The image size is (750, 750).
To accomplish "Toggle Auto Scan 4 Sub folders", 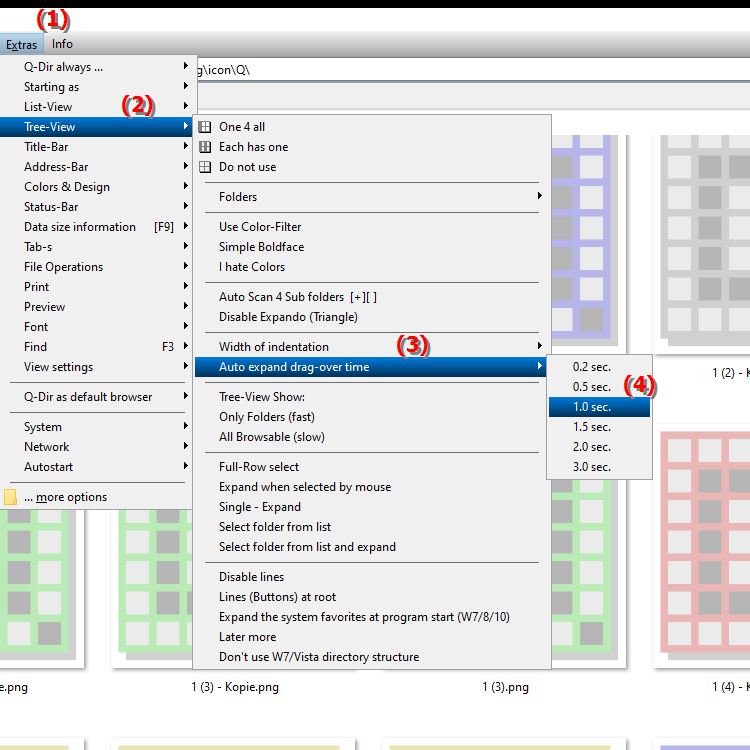I will point(372,297).
